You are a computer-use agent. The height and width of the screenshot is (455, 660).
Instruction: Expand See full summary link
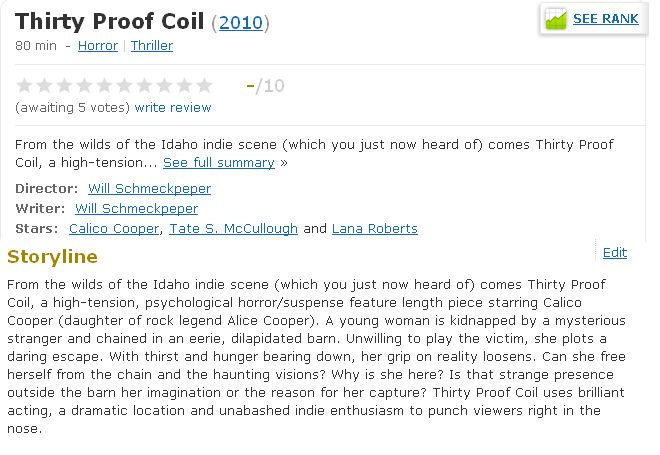click(219, 162)
